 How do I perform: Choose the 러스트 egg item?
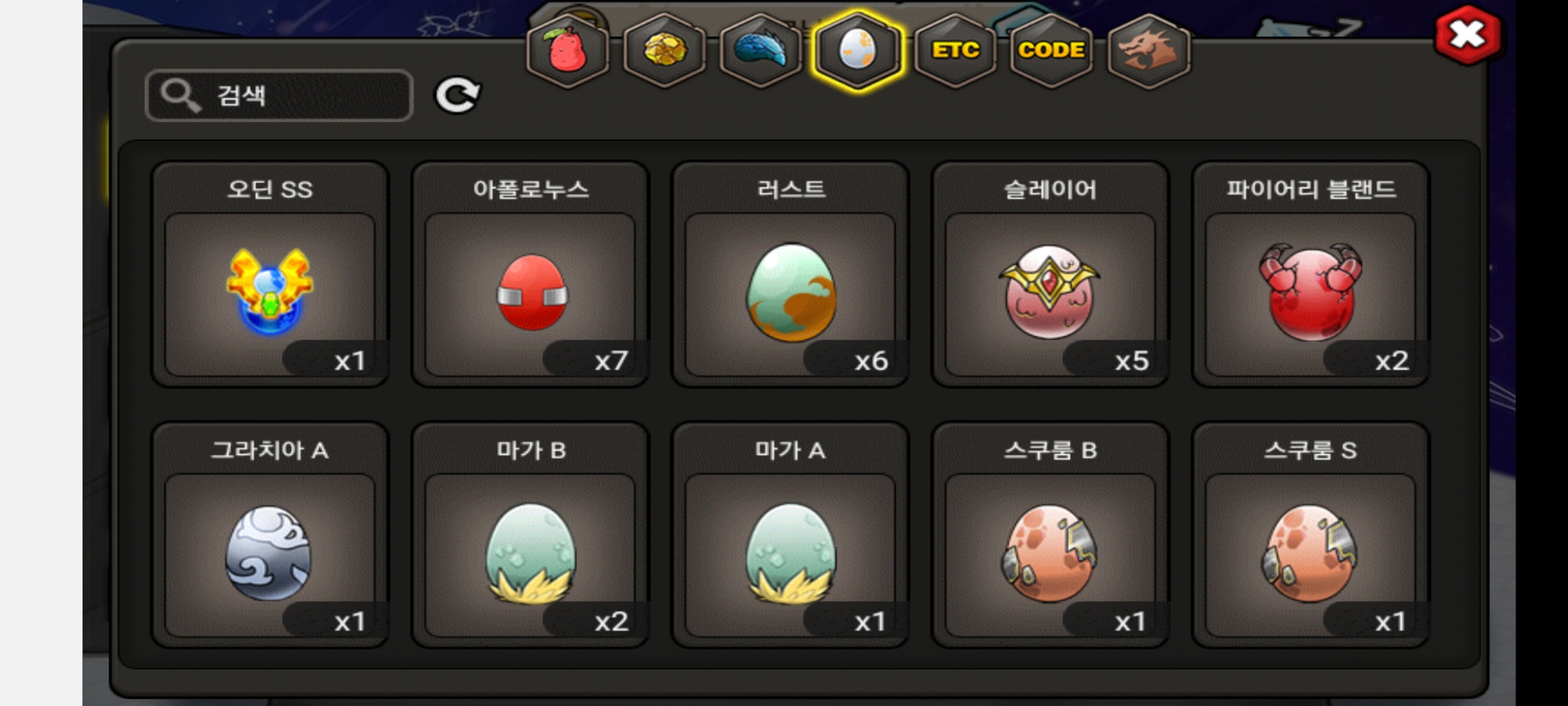point(791,275)
